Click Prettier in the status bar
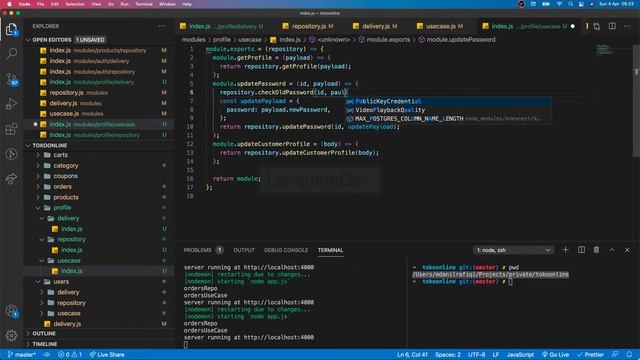This screenshot has height=360, width=640. click(x=590, y=355)
